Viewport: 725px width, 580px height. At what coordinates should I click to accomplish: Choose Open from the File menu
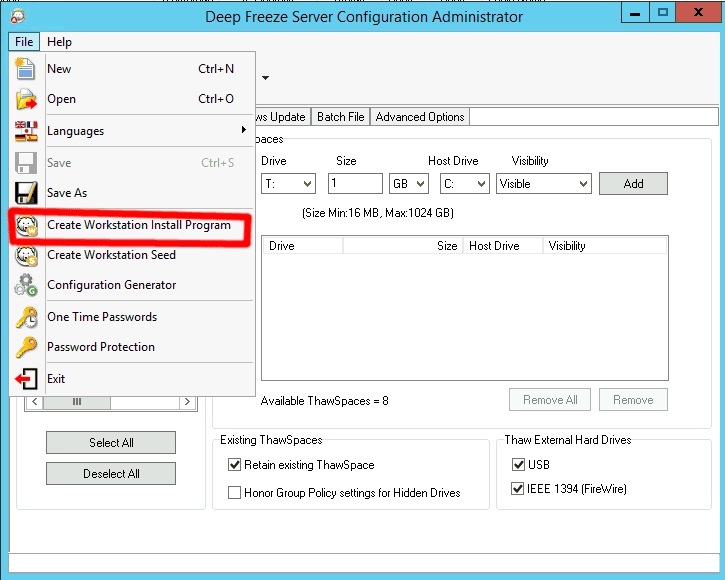132,99
